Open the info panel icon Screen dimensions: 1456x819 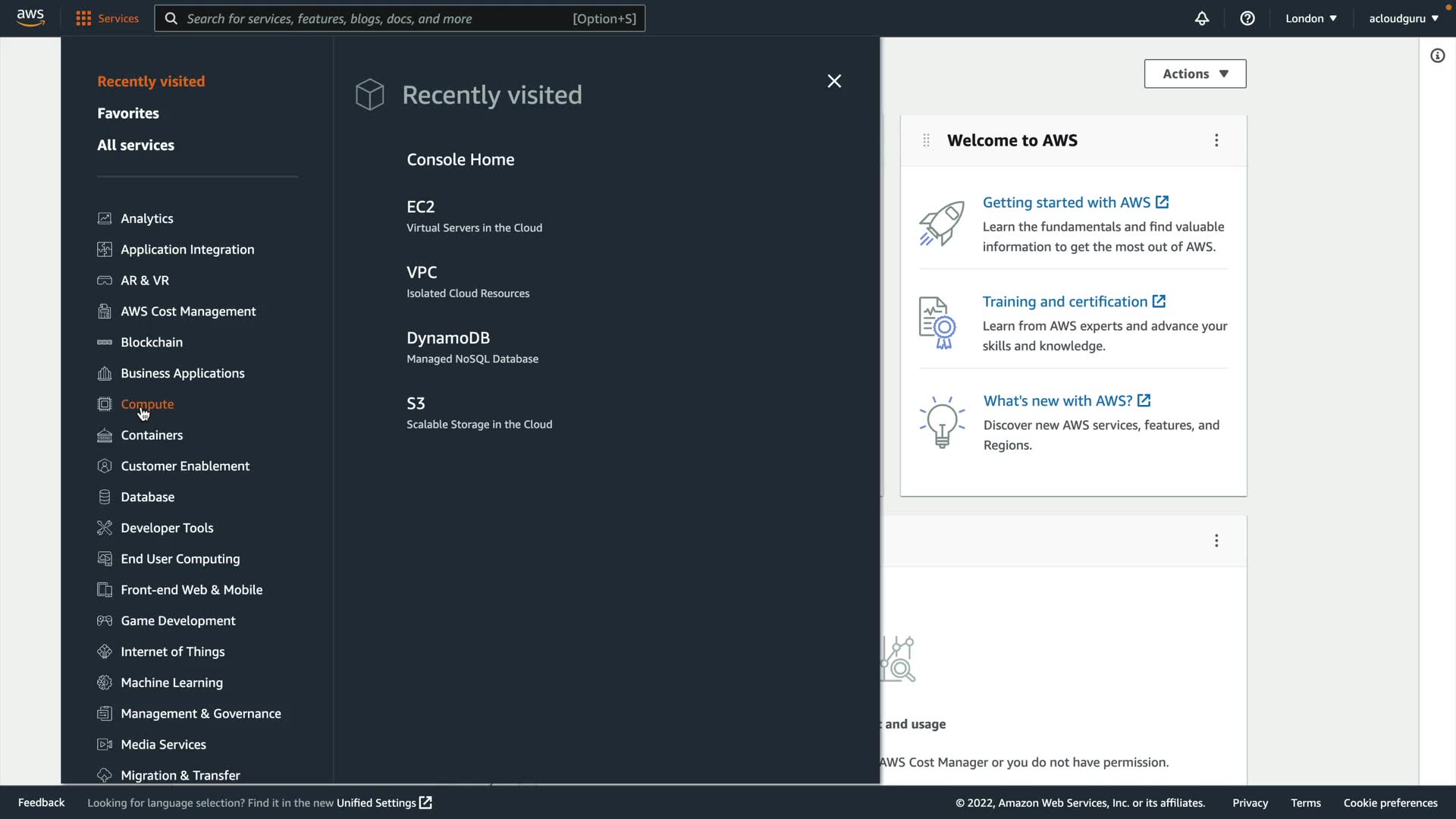1437,55
